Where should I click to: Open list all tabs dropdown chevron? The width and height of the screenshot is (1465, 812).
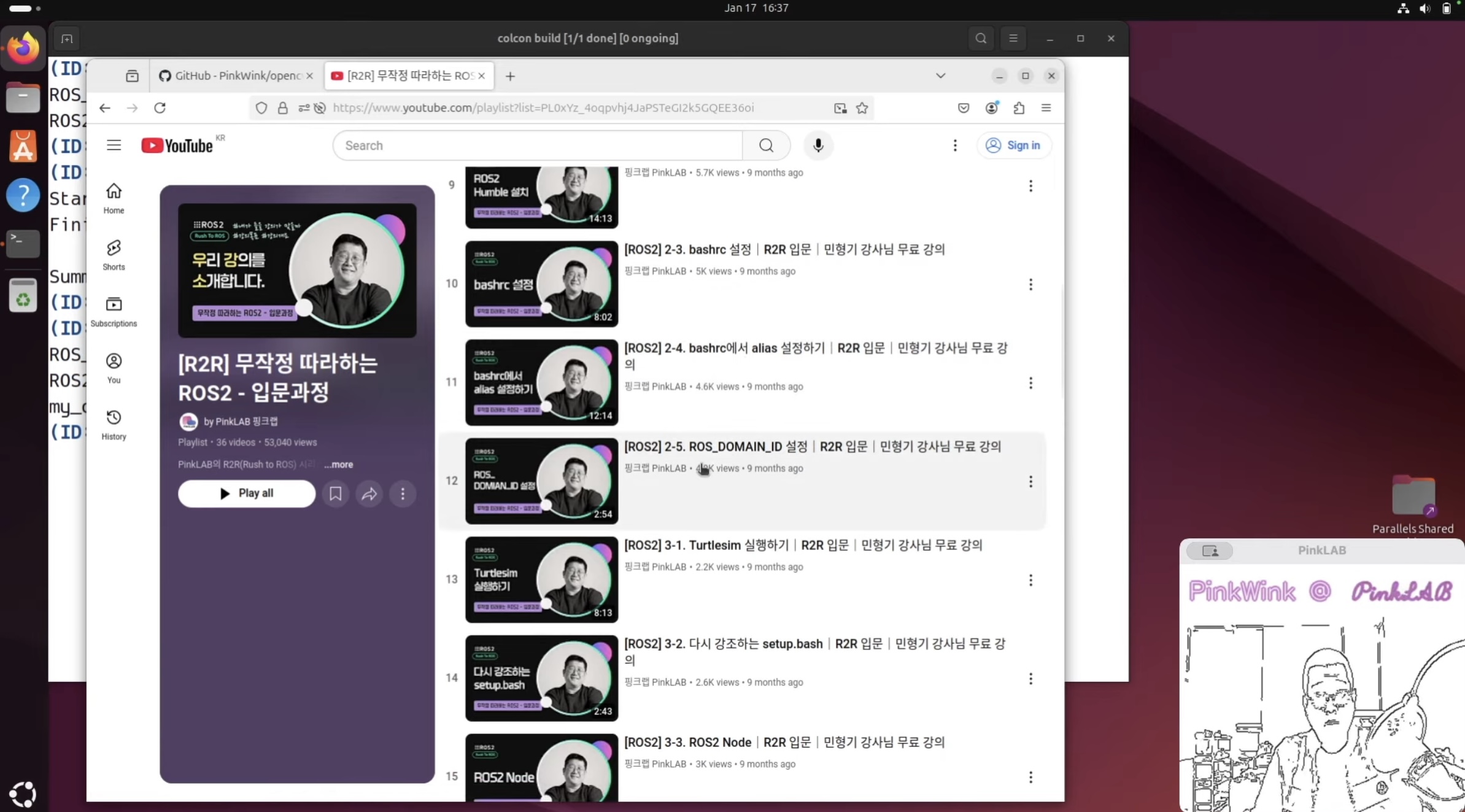tap(940, 75)
